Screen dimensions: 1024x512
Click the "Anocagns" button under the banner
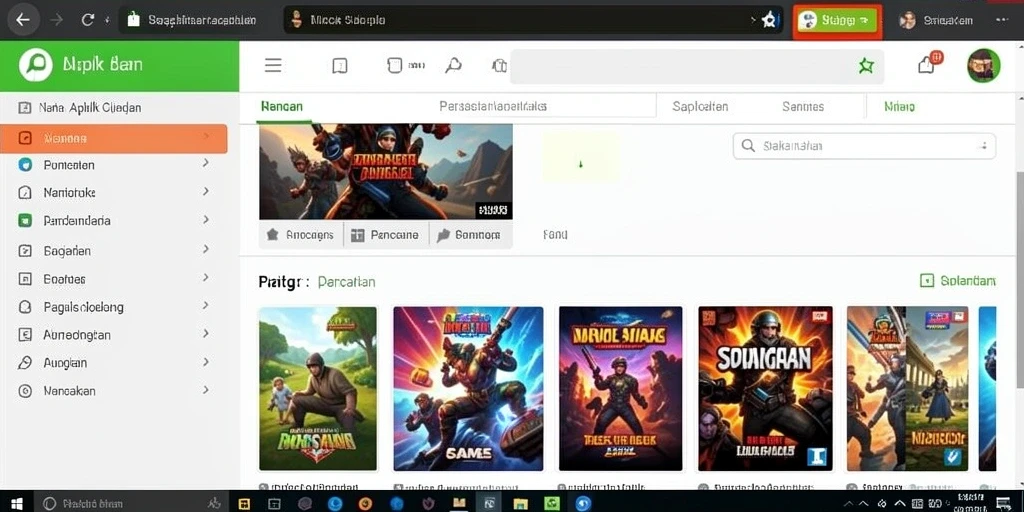point(301,235)
